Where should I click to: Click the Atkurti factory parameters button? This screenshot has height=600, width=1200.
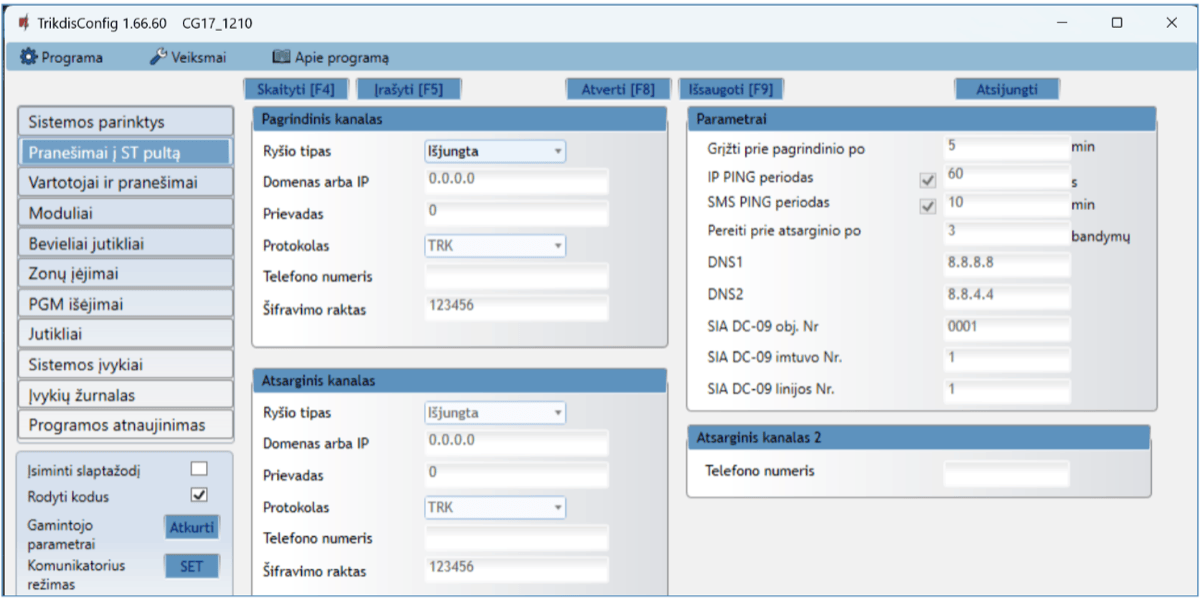click(x=191, y=528)
